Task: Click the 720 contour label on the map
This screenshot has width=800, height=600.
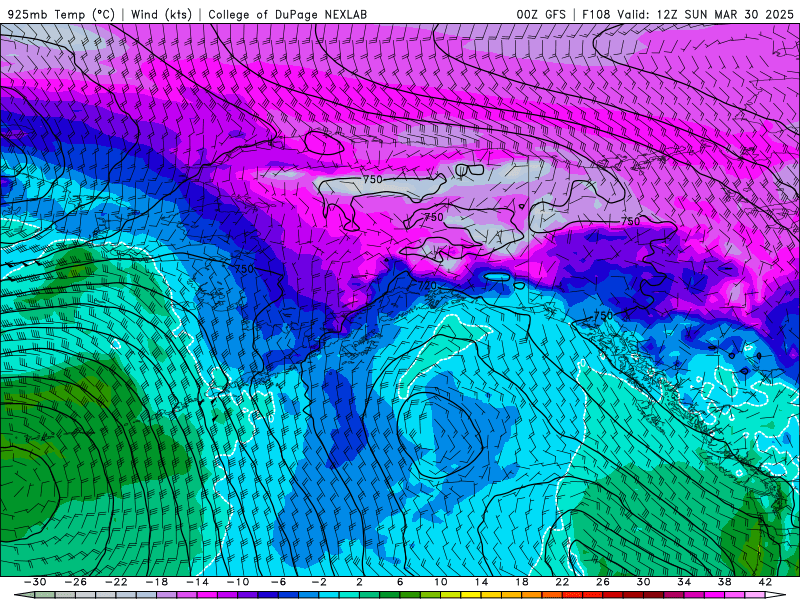Action: 428,286
